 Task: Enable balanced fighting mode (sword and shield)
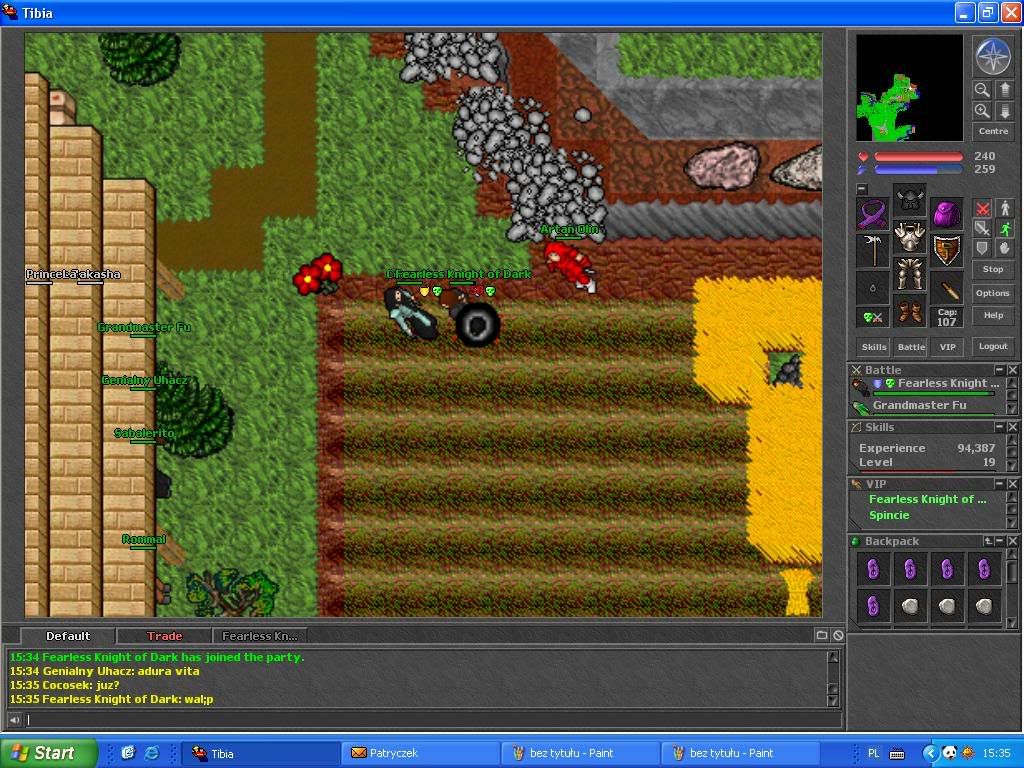tap(982, 228)
